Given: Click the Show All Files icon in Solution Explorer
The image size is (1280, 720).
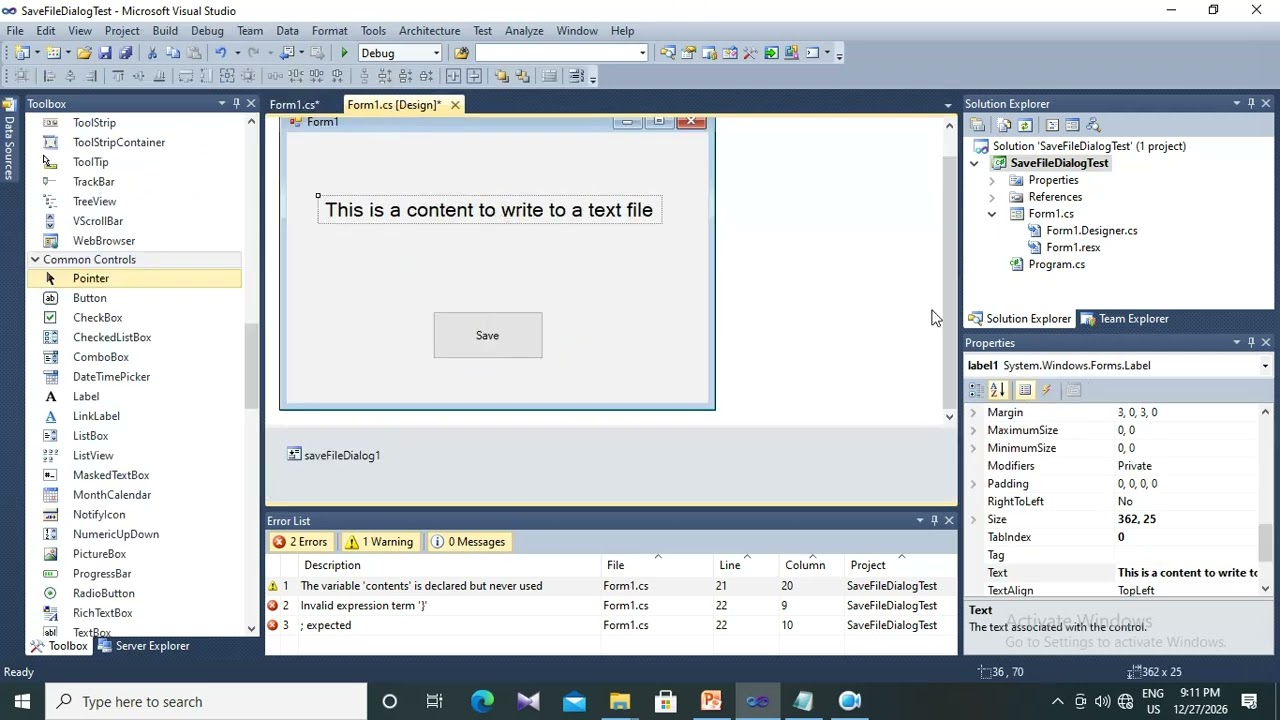Looking at the screenshot, I should [x=1003, y=125].
